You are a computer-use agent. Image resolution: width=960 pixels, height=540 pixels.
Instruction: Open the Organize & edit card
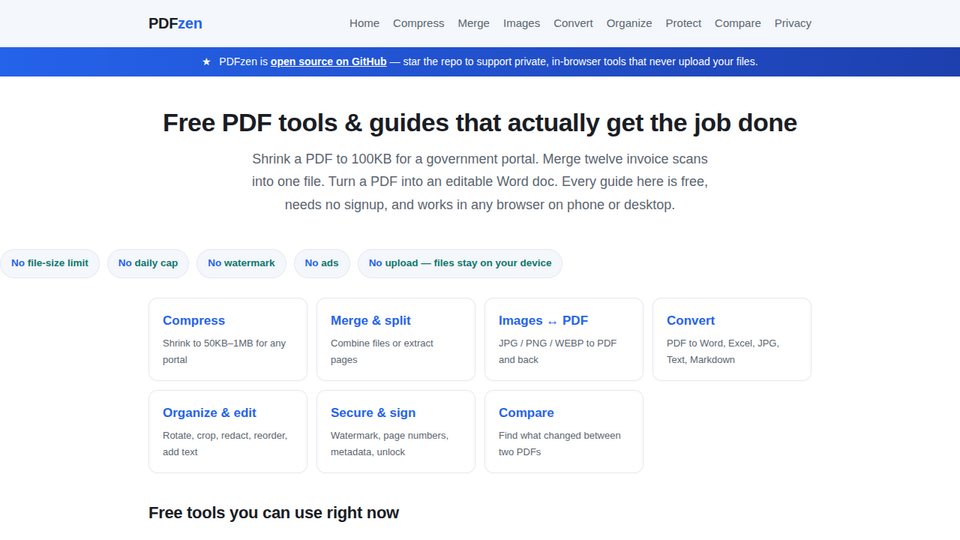(x=228, y=432)
